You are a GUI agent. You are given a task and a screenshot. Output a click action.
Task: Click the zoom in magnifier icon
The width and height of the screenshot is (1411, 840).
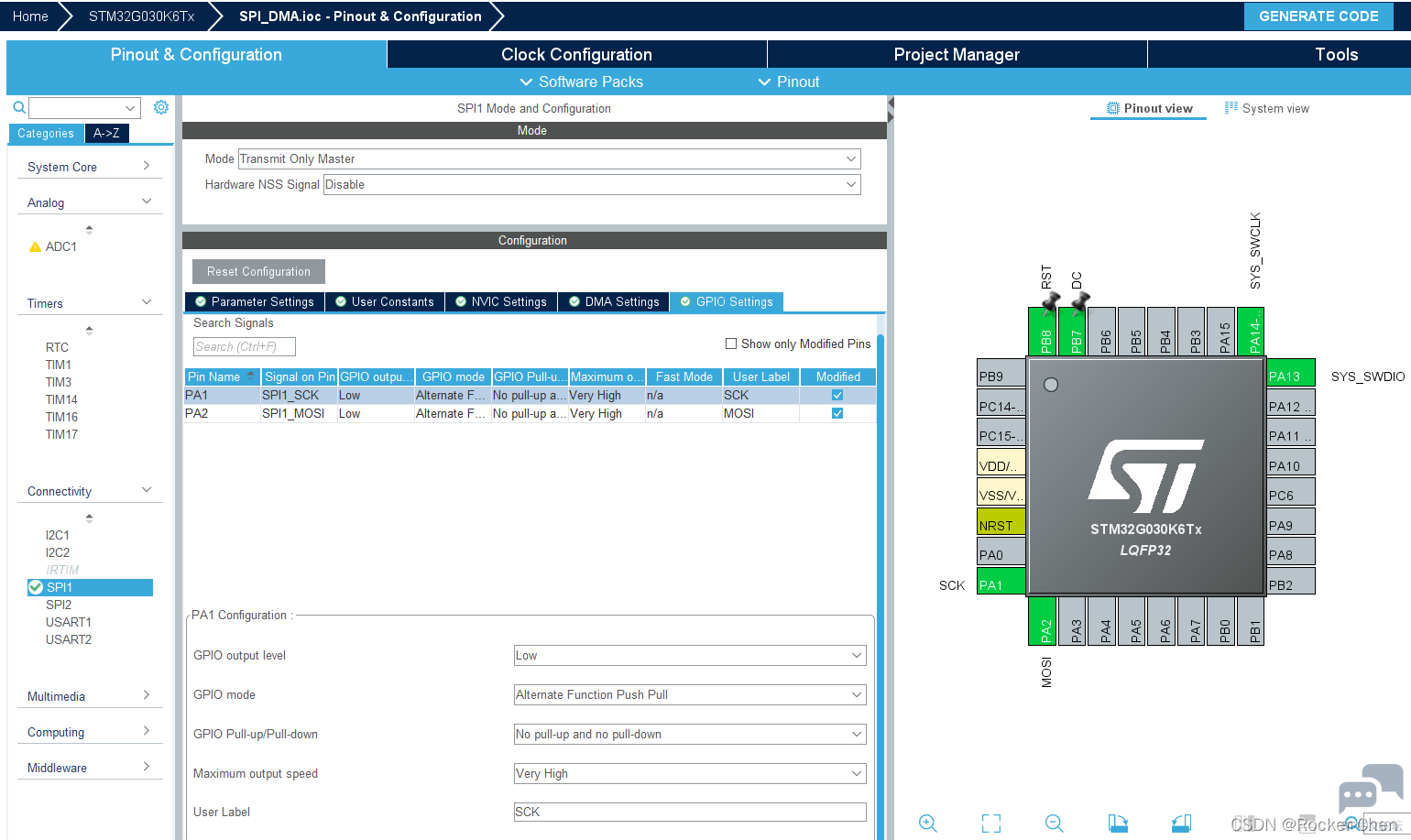tap(928, 823)
